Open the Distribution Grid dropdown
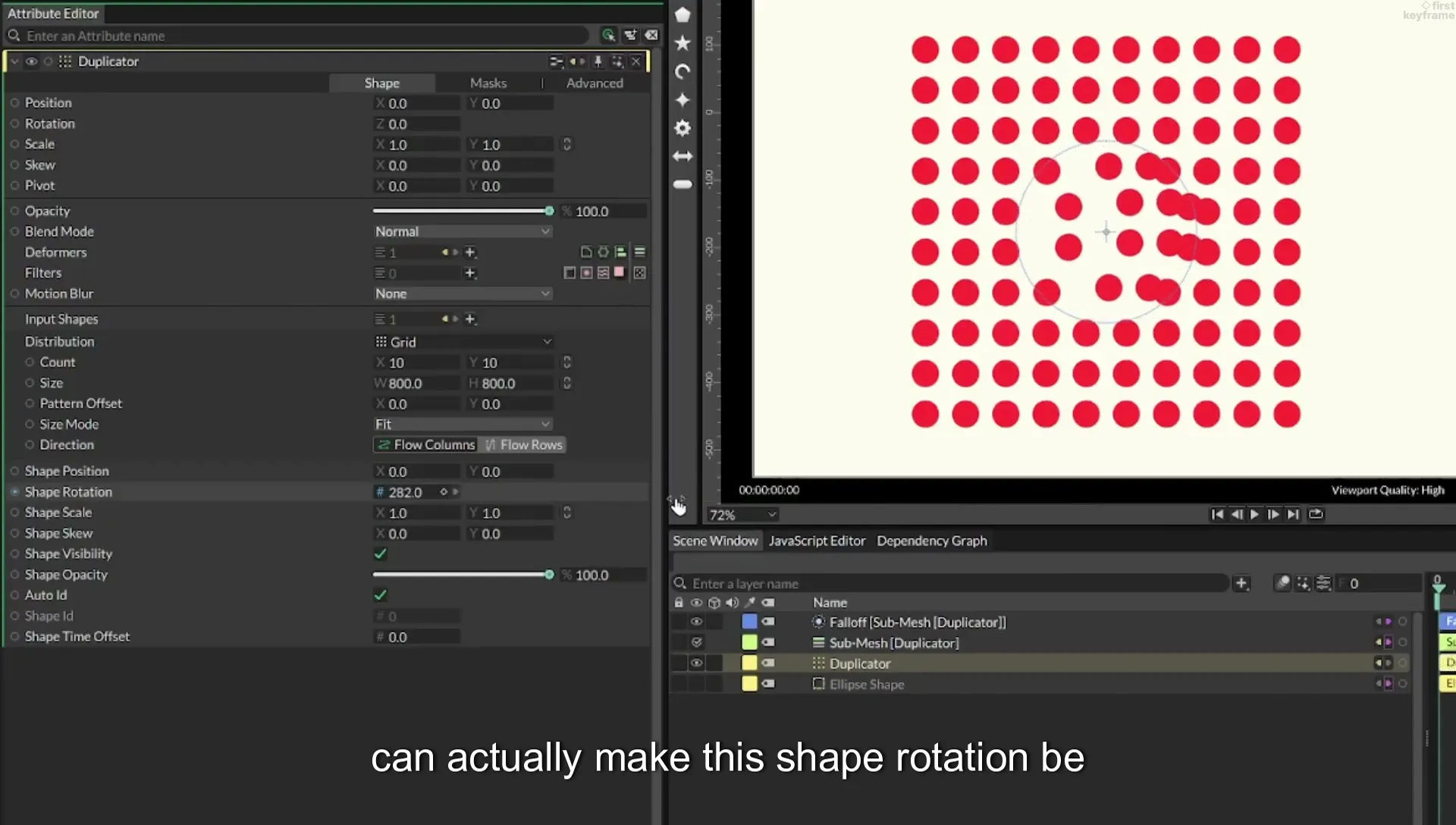This screenshot has height=825, width=1456. coord(463,342)
